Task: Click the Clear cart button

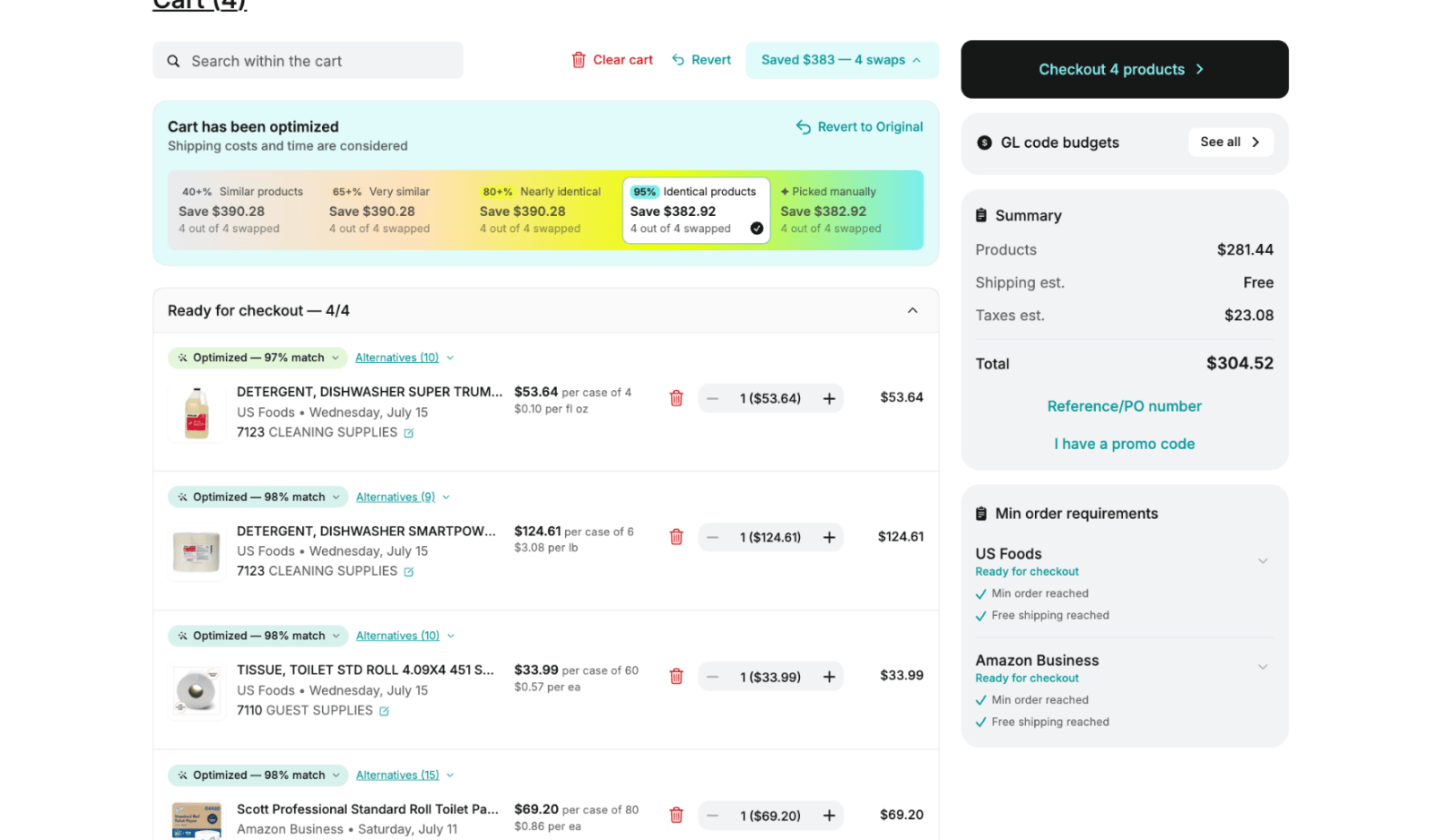Action: coord(613,60)
